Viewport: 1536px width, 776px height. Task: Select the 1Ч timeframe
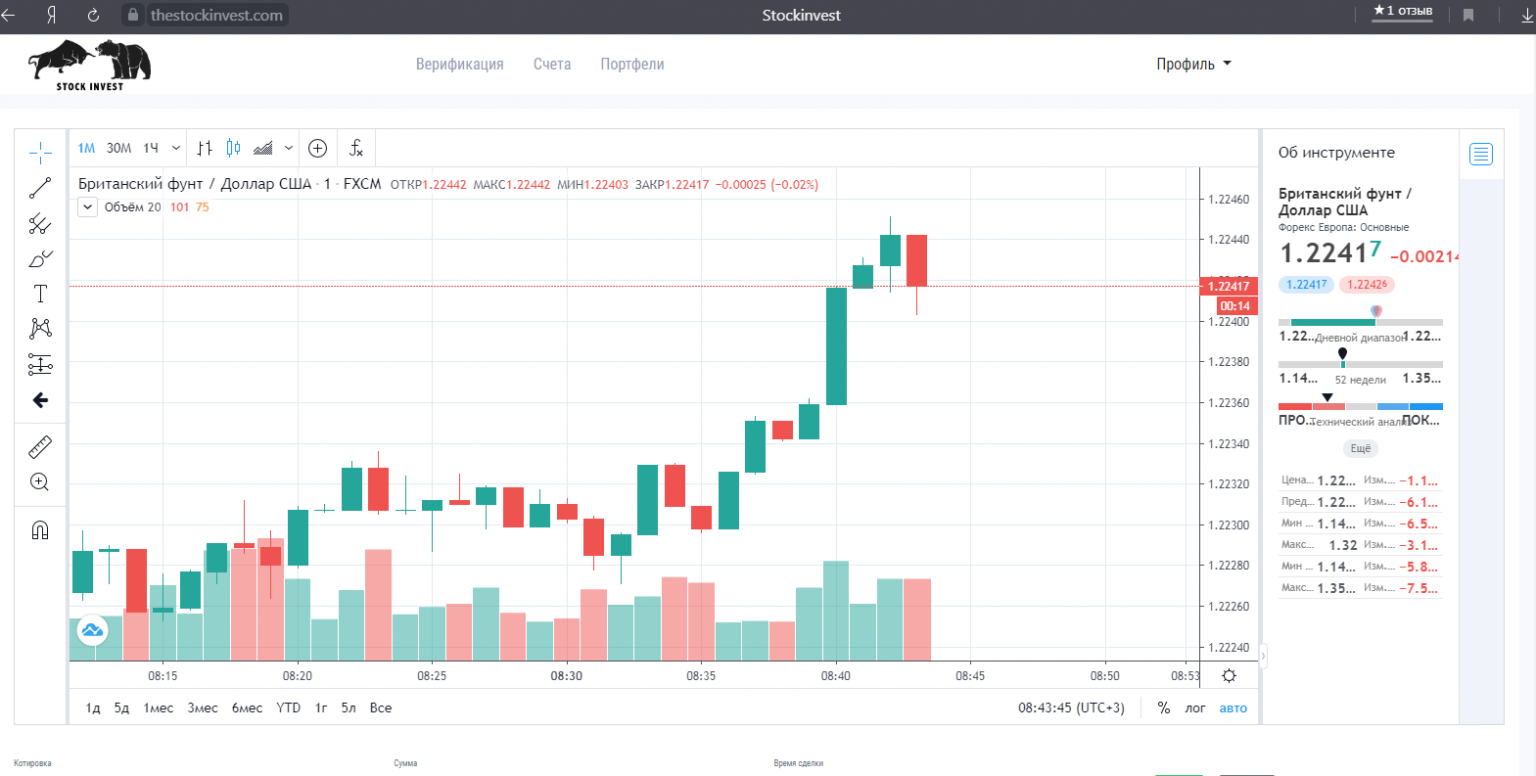[150, 148]
